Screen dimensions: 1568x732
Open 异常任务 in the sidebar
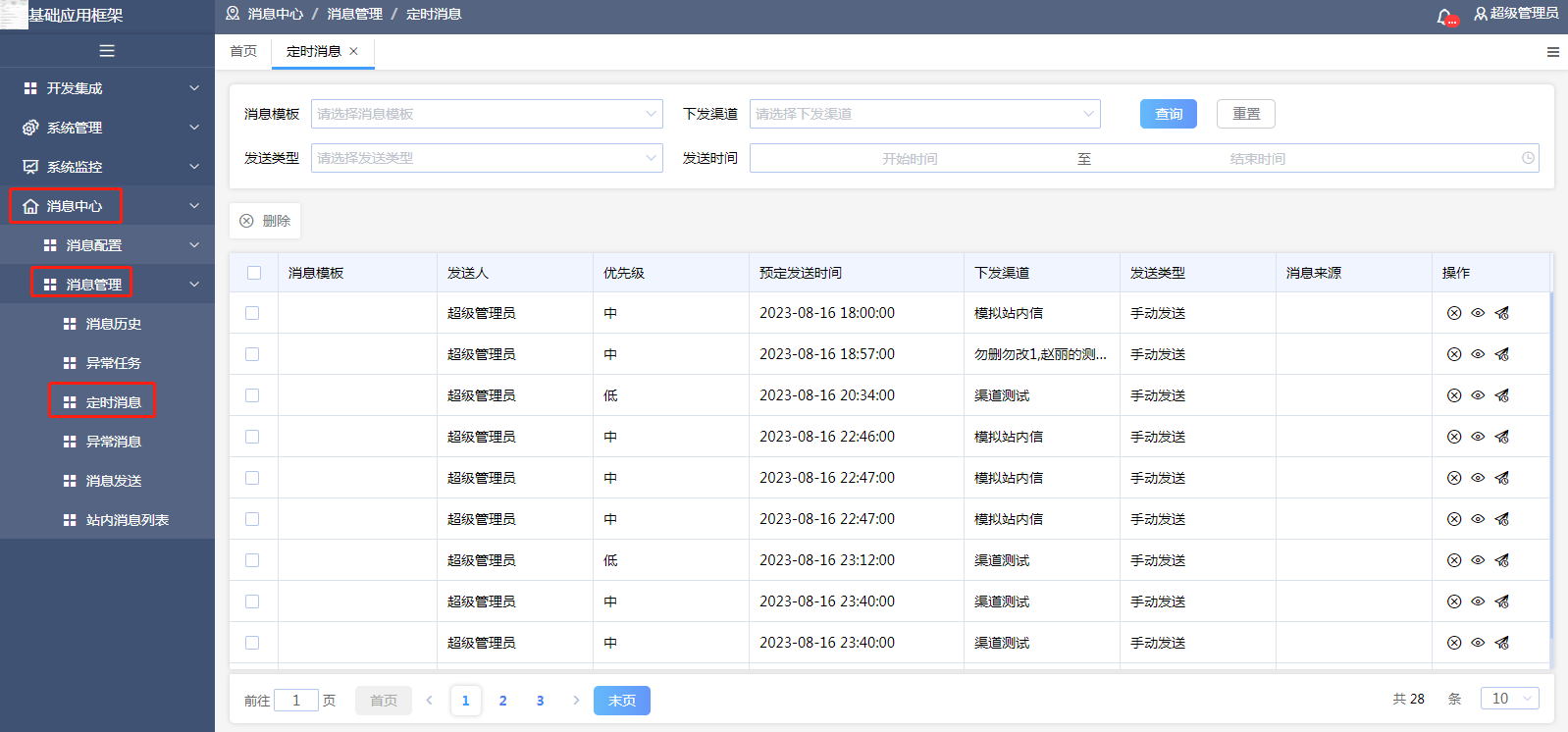point(114,363)
